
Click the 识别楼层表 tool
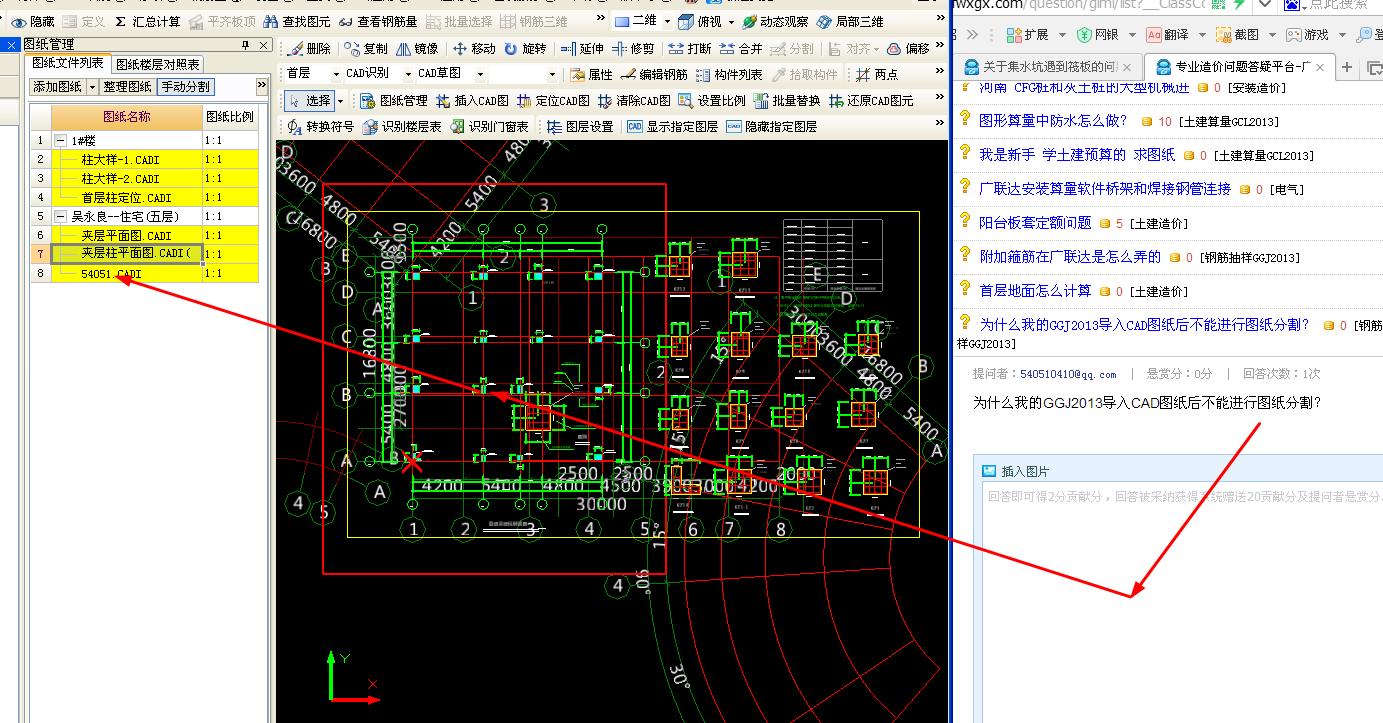point(402,126)
